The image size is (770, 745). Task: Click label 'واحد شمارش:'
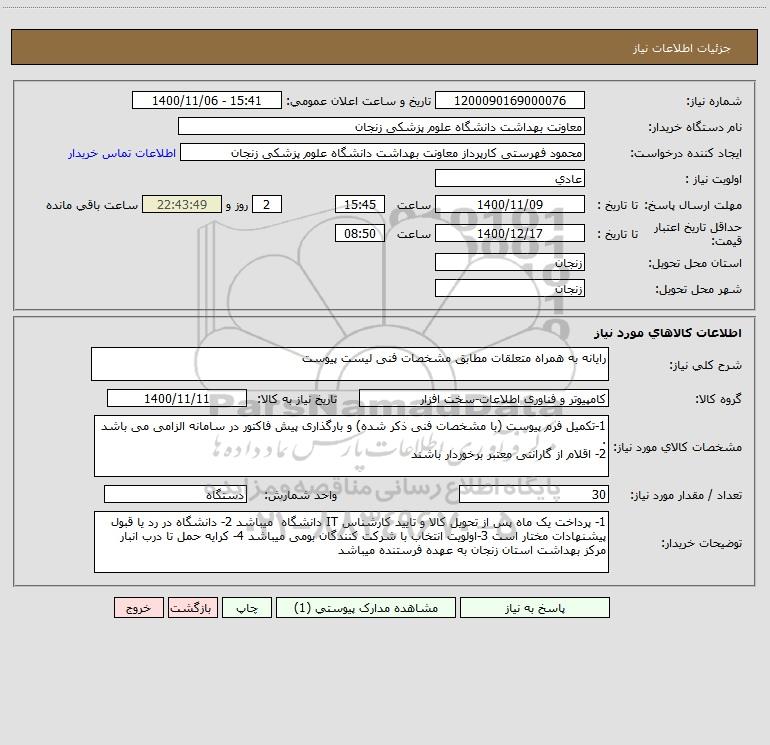(301, 496)
